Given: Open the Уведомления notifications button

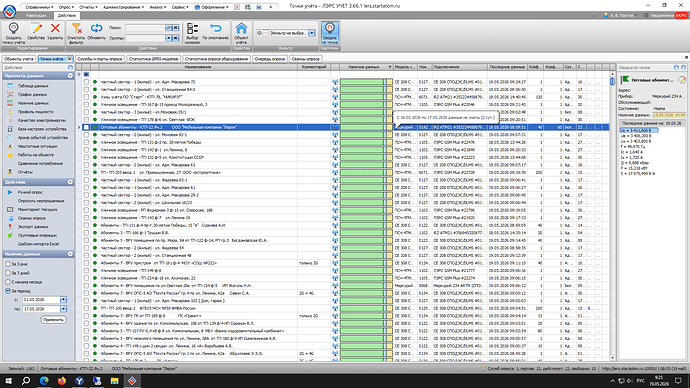Looking at the screenshot, I should [x=665, y=15].
